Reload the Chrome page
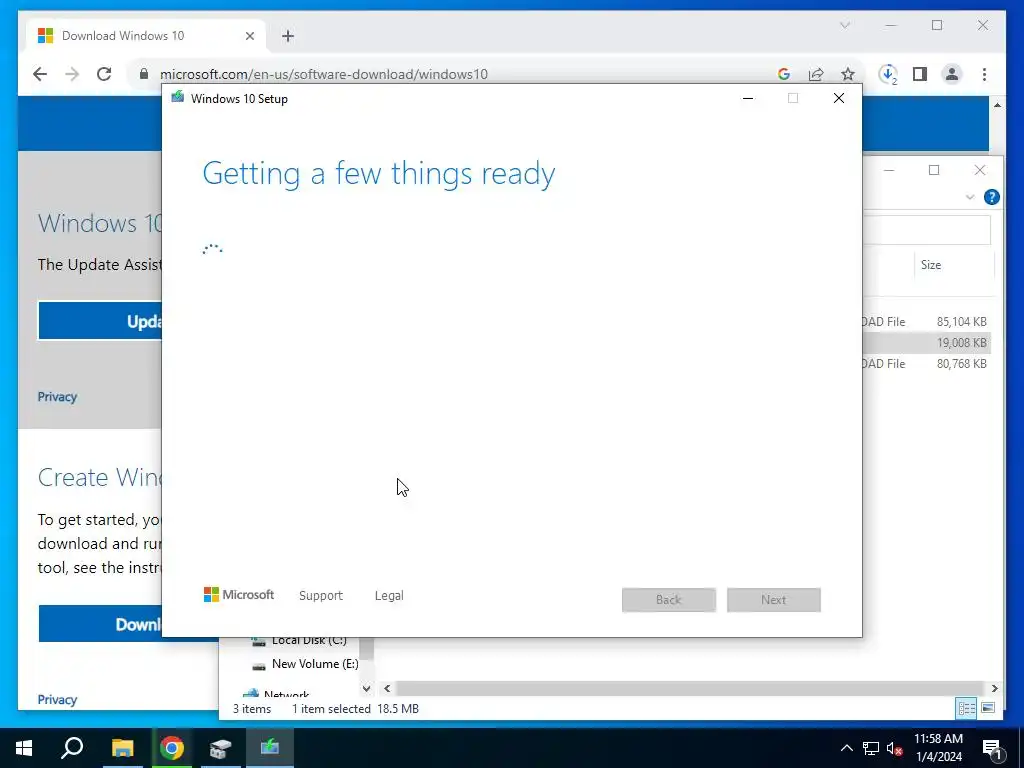This screenshot has width=1024, height=768. pyautogui.click(x=104, y=74)
